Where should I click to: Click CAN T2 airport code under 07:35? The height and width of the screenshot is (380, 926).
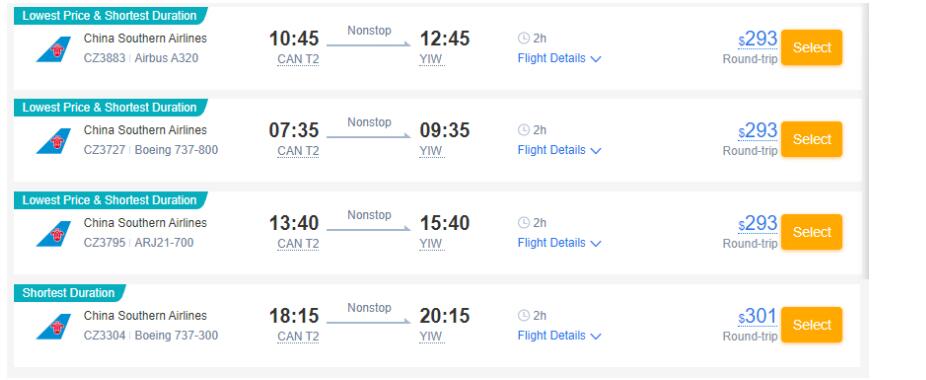(x=298, y=151)
